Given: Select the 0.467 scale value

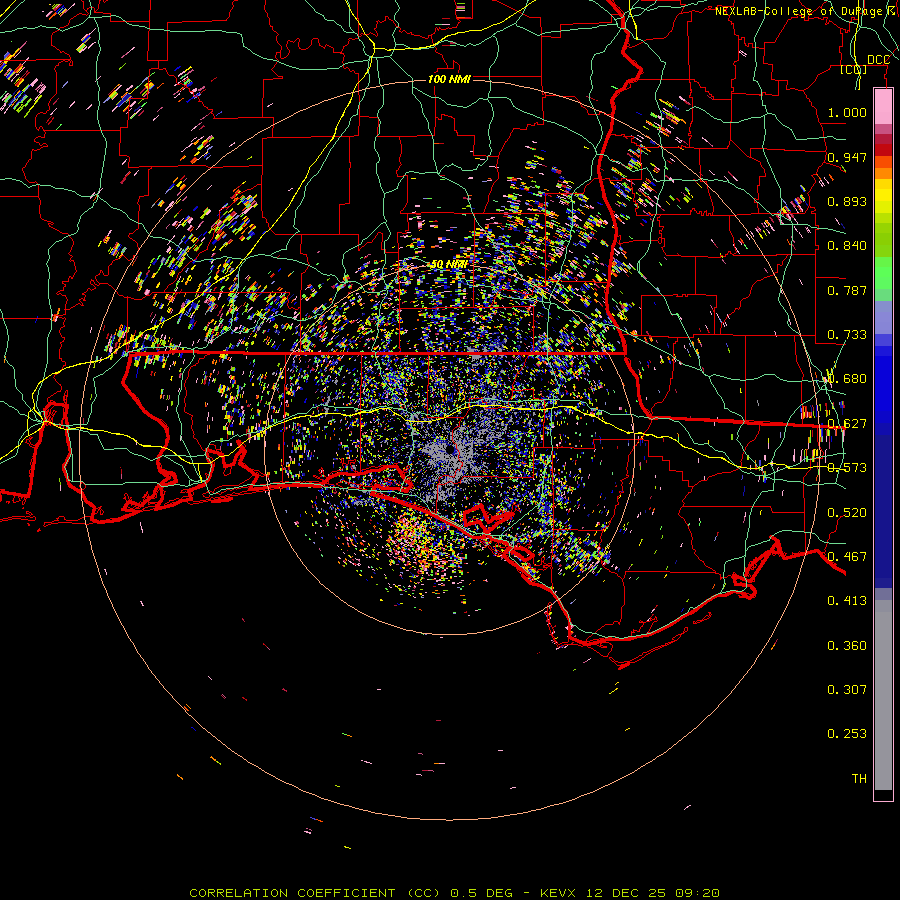Looking at the screenshot, I should tap(847, 557).
